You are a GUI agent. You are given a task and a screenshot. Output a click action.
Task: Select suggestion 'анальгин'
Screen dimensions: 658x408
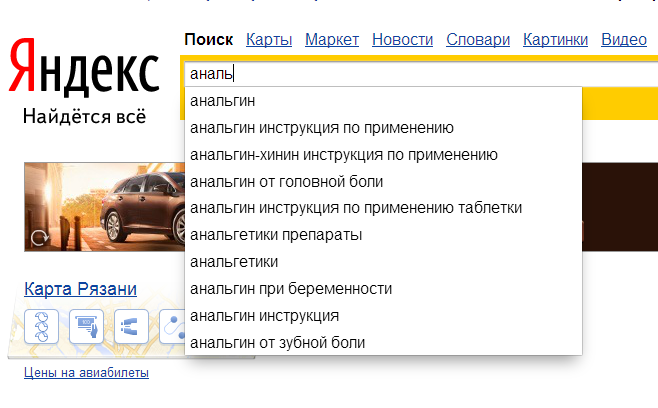[223, 101]
